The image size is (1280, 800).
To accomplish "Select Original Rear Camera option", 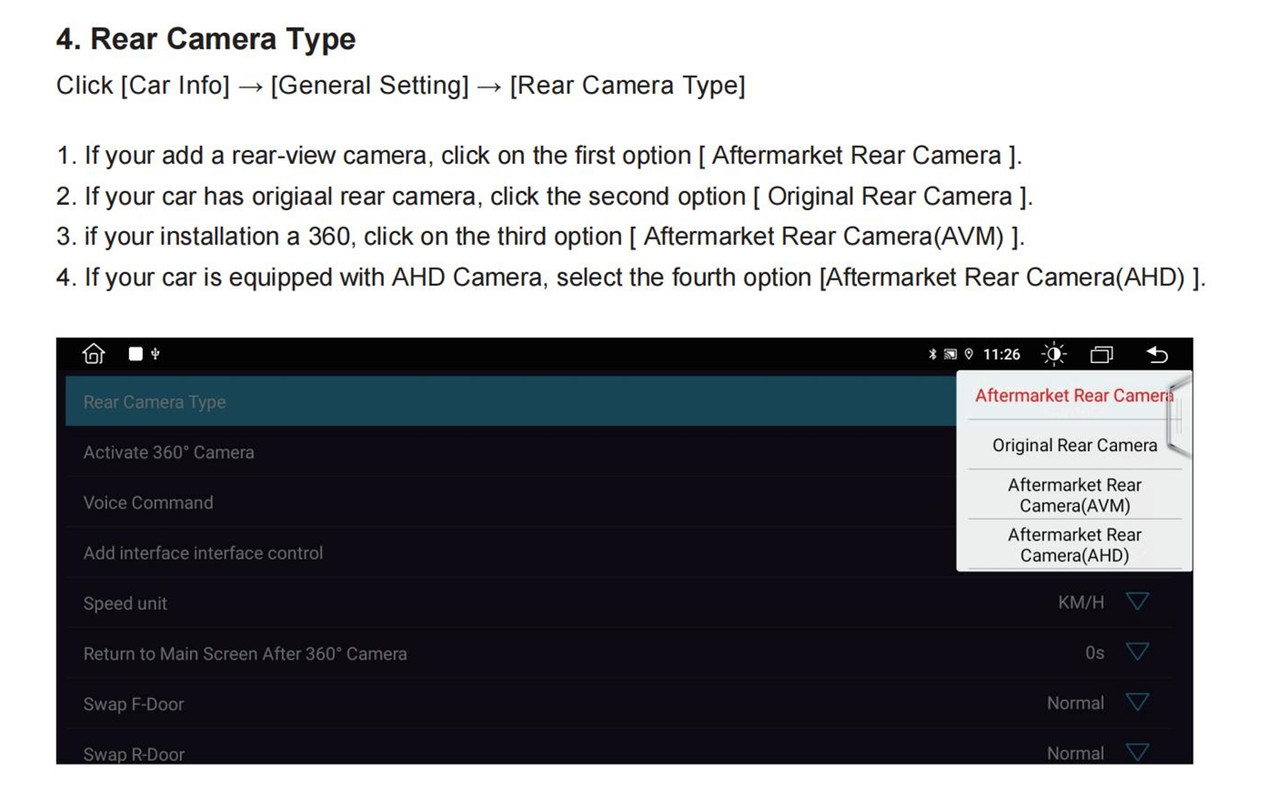I will click(1074, 446).
